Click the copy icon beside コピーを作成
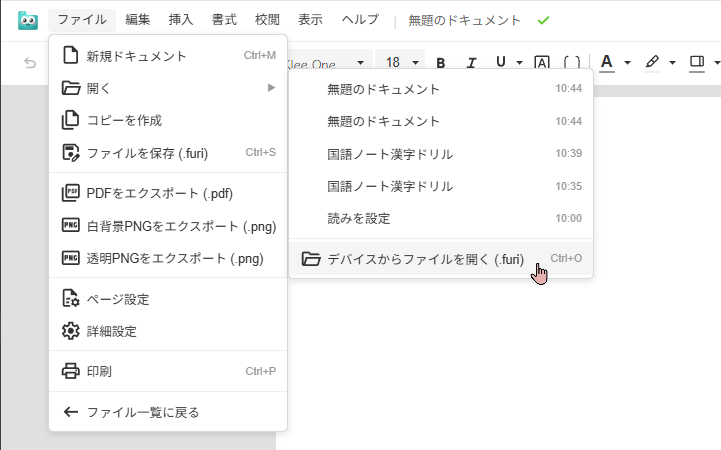The height and width of the screenshot is (450, 721). pos(70,120)
